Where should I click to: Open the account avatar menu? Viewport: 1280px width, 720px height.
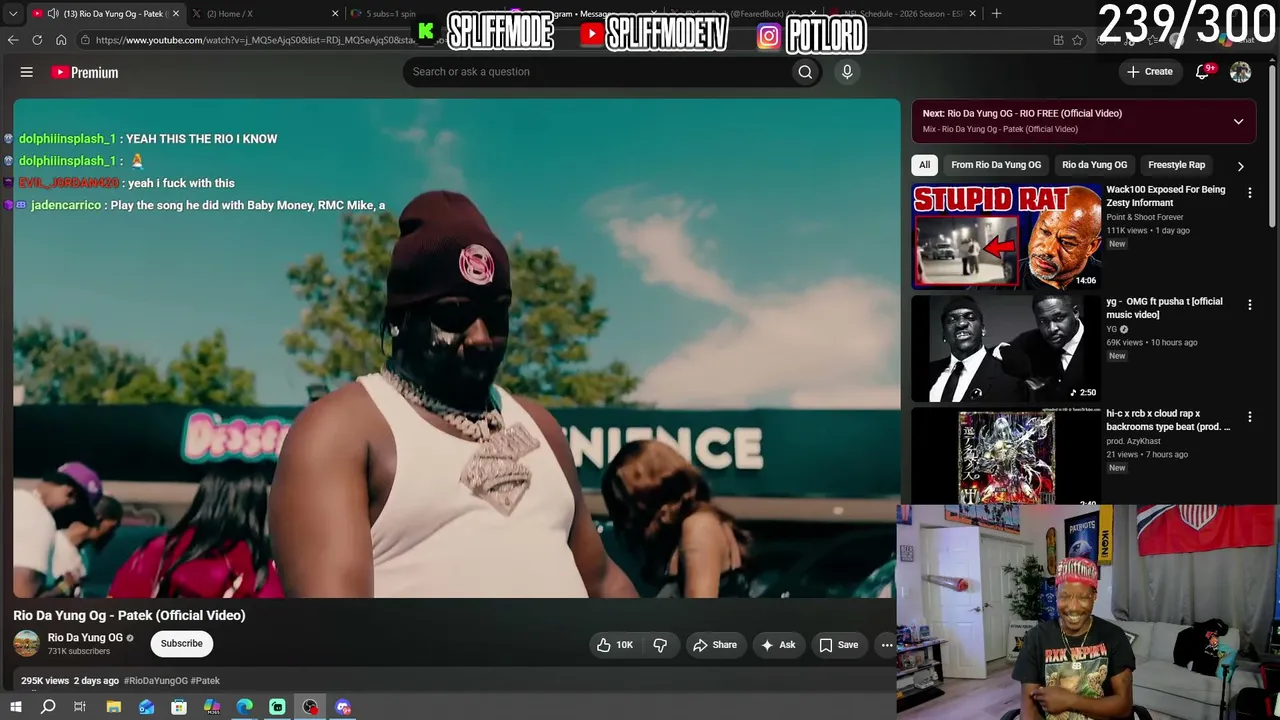1240,72
